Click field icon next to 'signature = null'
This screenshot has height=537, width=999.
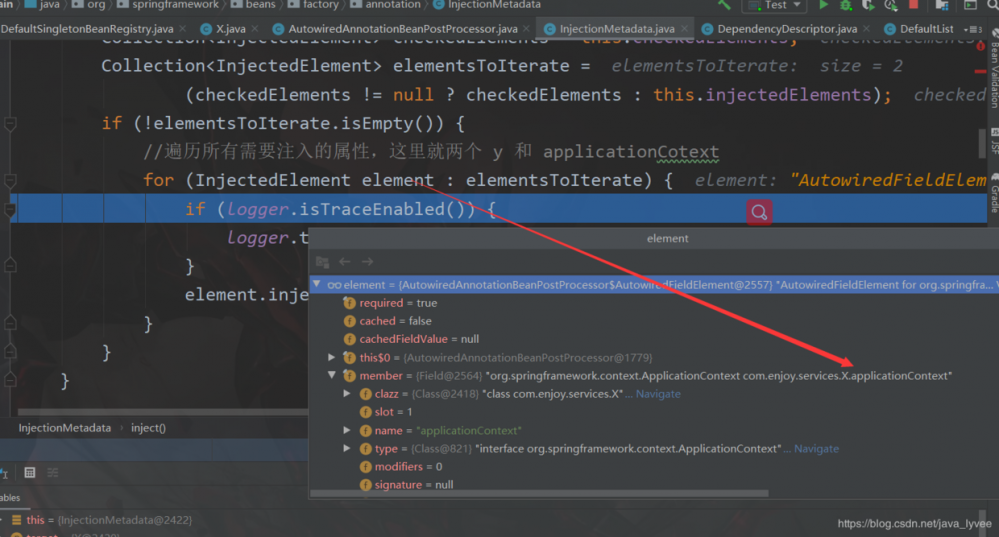coord(365,485)
